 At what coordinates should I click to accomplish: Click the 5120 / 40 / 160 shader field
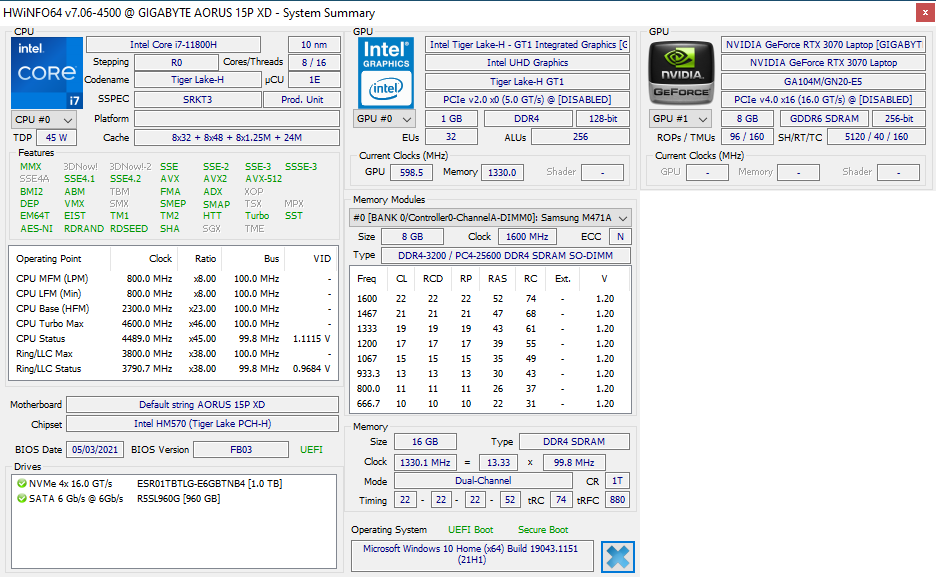(x=876, y=137)
